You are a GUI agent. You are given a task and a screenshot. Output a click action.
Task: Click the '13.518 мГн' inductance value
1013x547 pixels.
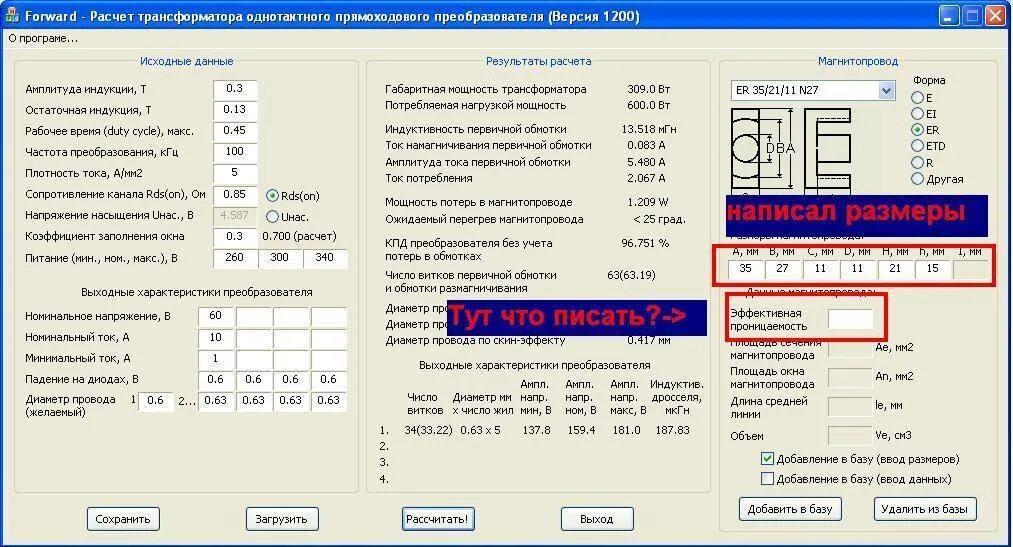click(649, 129)
